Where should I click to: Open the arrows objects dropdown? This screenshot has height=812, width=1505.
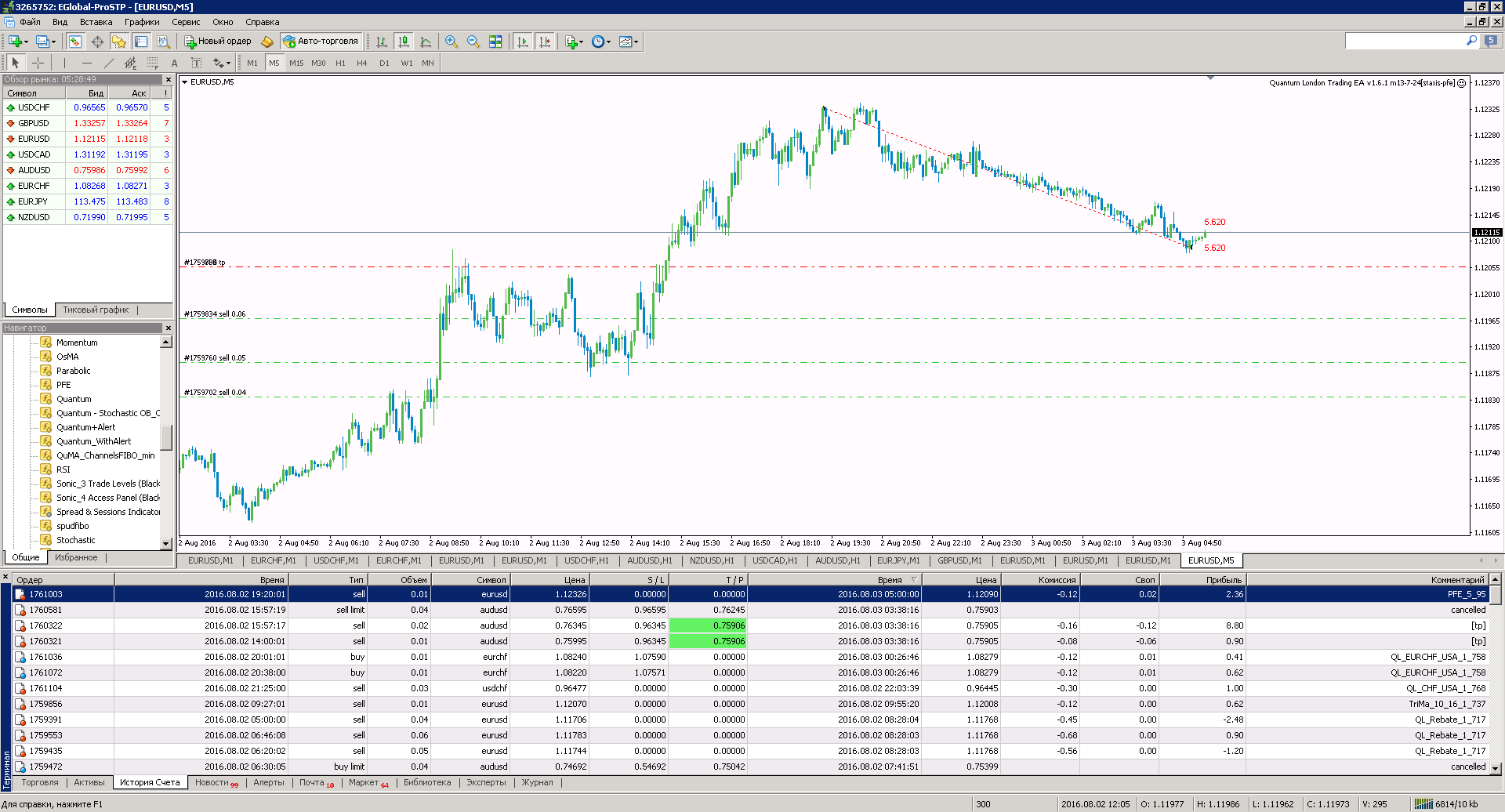(x=221, y=63)
